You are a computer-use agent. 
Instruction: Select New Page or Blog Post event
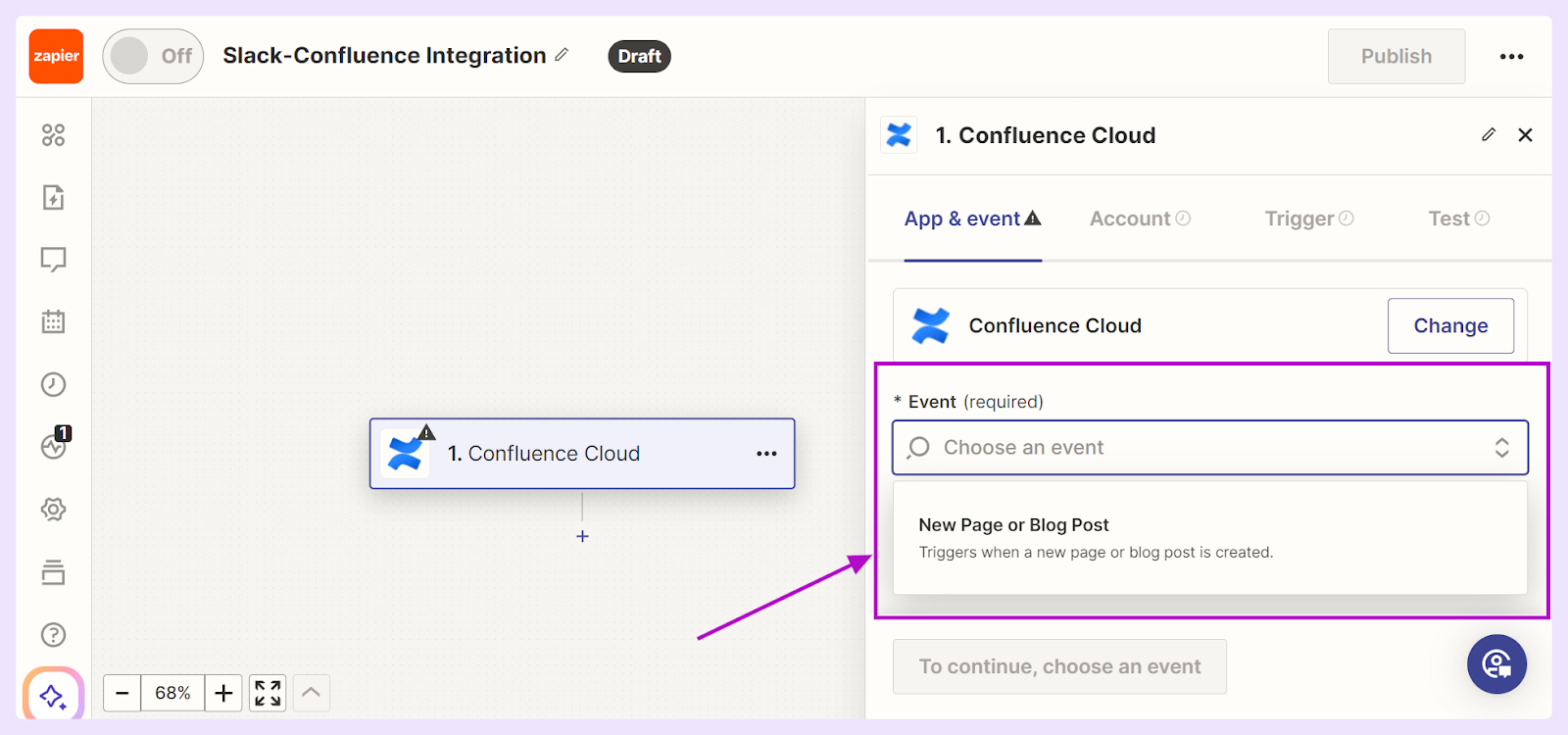[x=1210, y=538]
